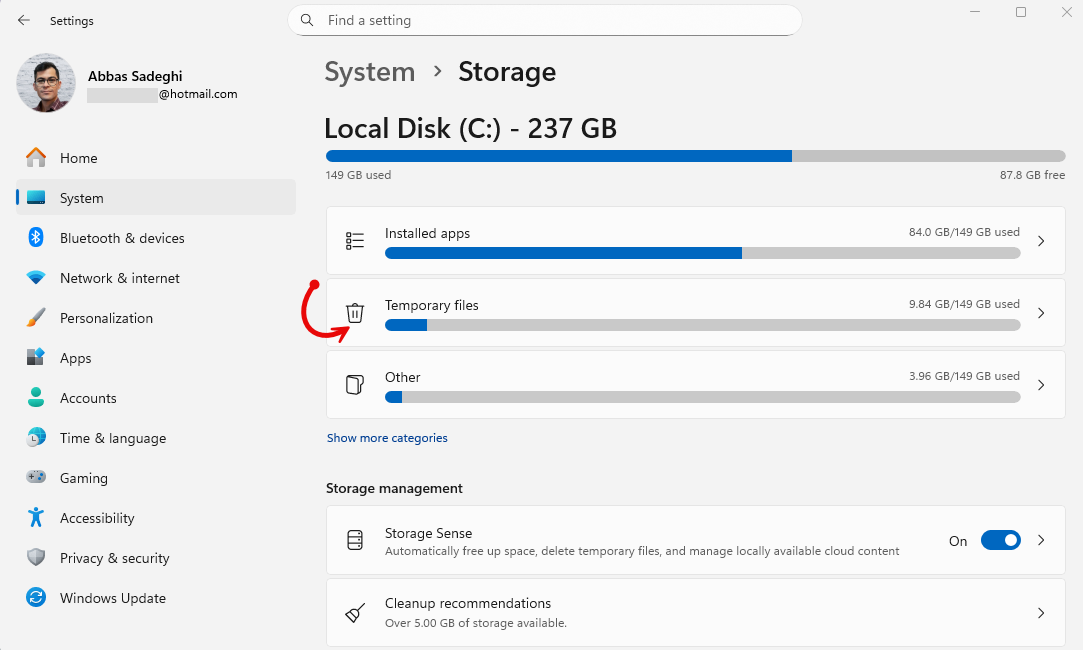Expand the Installed apps chevron

click(x=1041, y=241)
